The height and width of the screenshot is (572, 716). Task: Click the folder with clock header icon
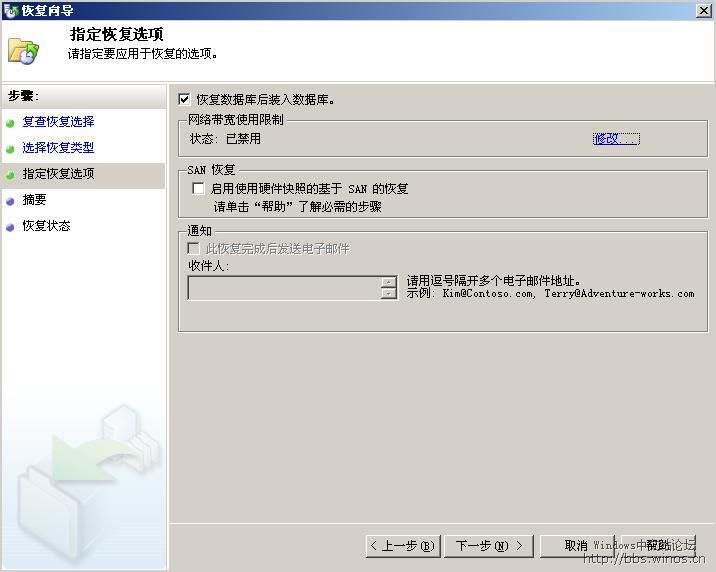coord(22,50)
